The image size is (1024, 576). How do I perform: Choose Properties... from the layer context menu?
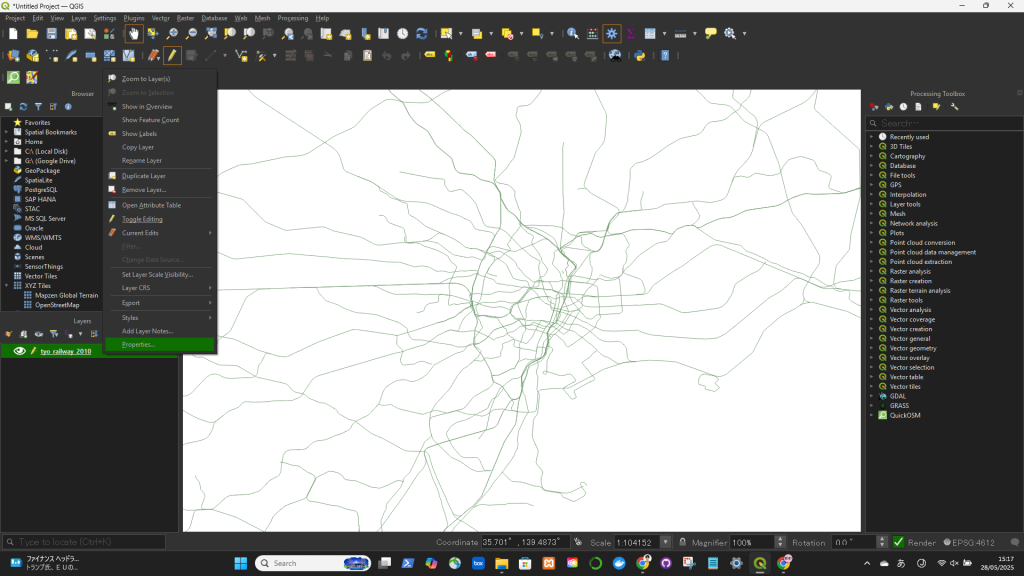(x=138, y=344)
